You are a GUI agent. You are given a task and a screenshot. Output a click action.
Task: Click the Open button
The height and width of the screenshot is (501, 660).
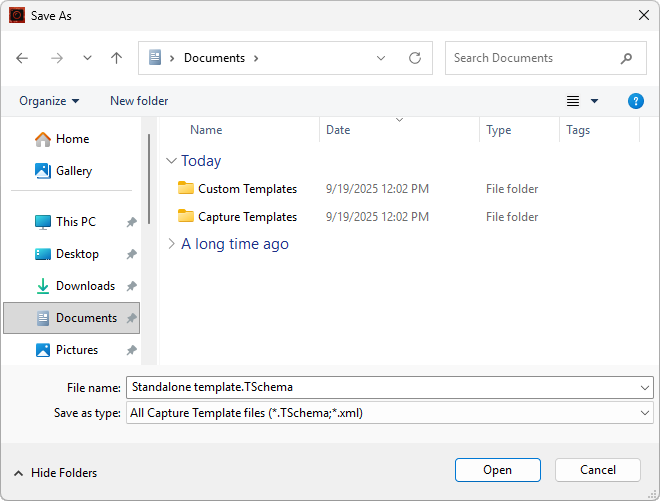pyautogui.click(x=497, y=470)
